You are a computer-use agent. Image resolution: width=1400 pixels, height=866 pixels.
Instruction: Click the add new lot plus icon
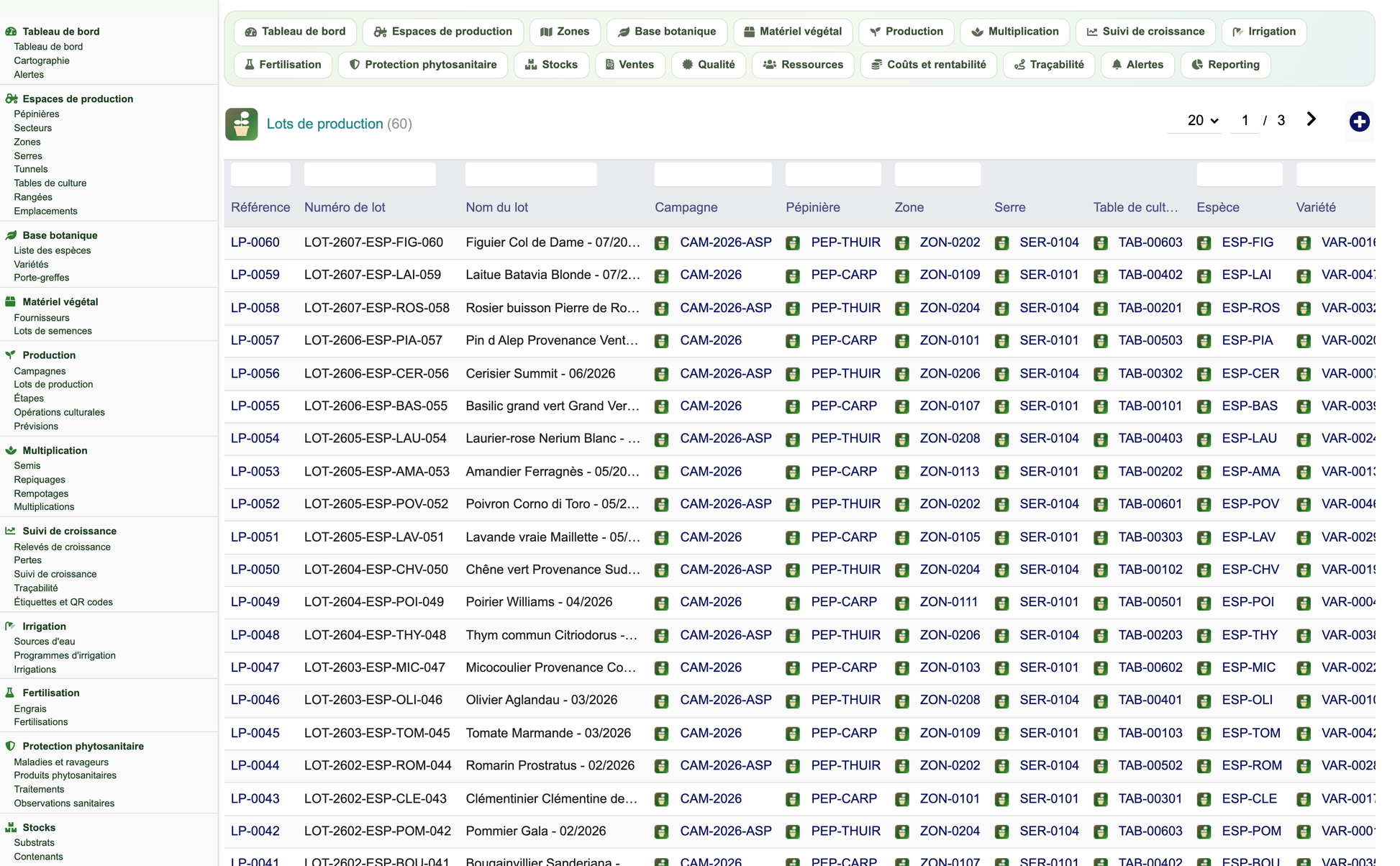pyautogui.click(x=1359, y=122)
